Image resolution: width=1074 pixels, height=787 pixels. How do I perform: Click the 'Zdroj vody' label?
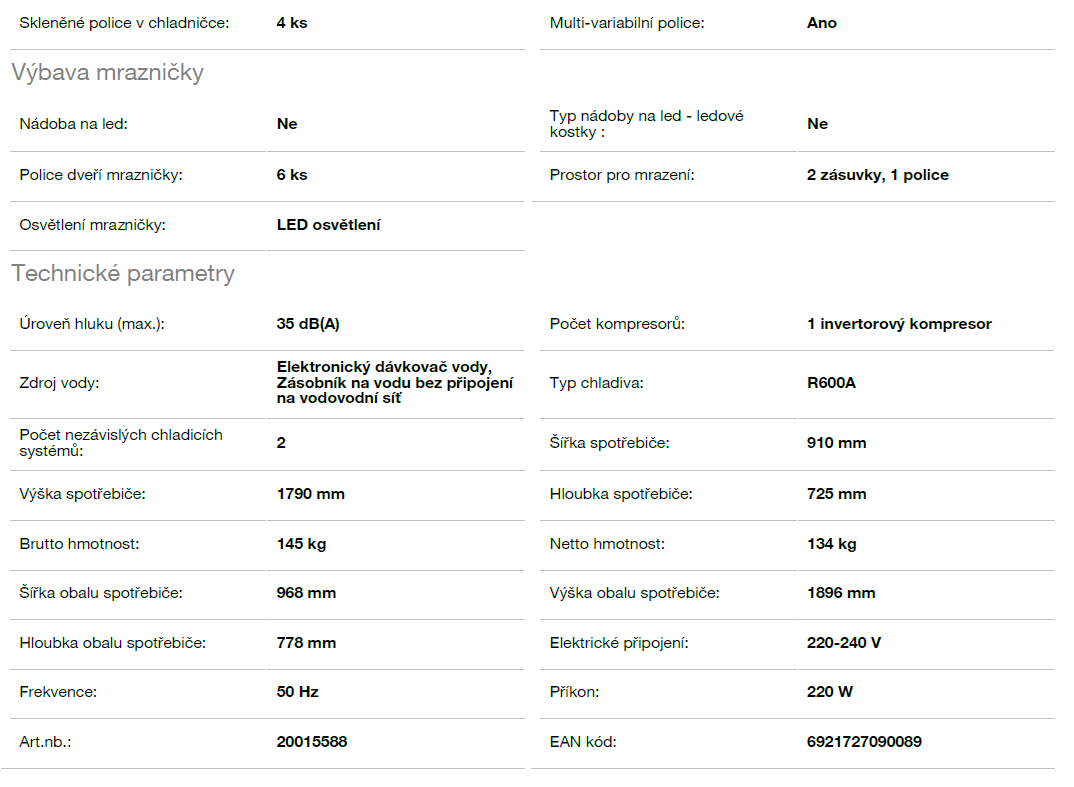[x=59, y=383]
